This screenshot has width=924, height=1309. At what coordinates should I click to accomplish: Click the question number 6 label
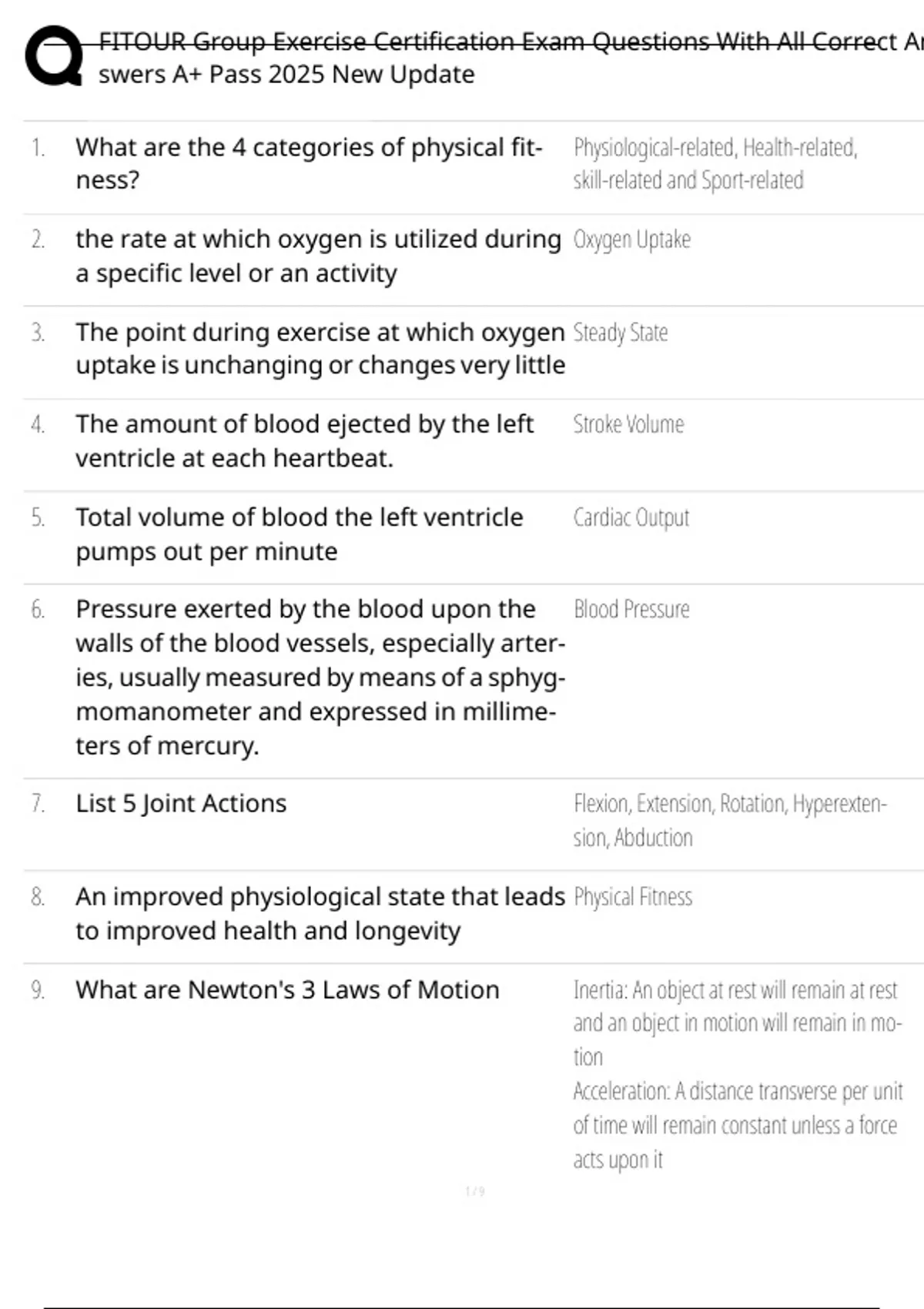38,610
